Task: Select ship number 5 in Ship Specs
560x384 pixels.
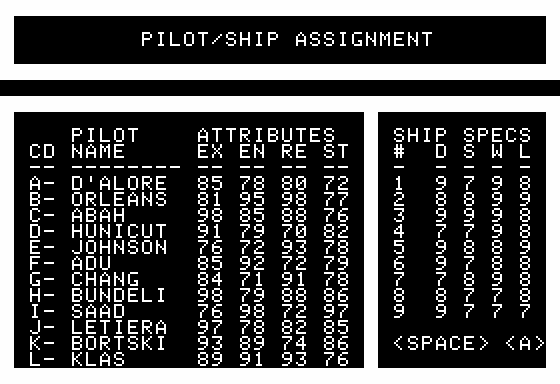Action: coord(399,247)
